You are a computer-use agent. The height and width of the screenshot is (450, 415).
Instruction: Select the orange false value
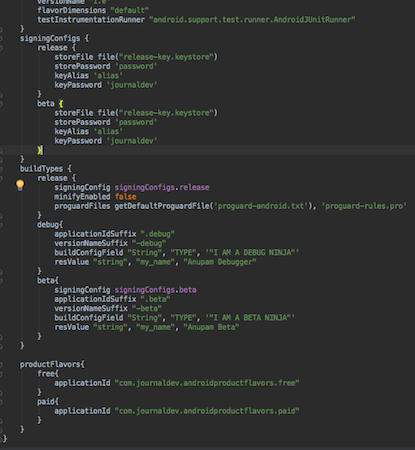(126, 197)
